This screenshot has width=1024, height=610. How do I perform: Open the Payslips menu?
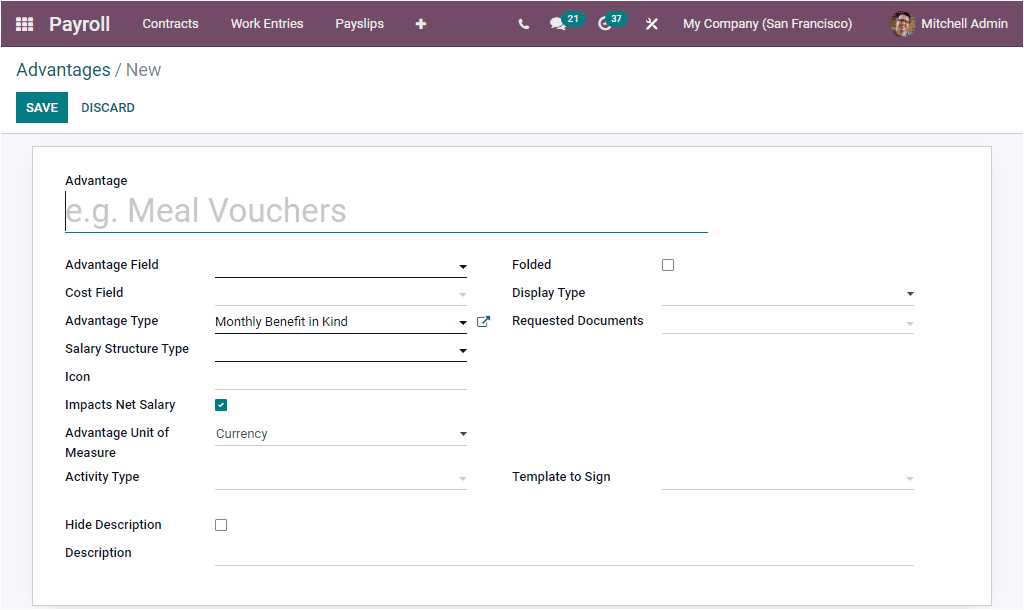359,23
